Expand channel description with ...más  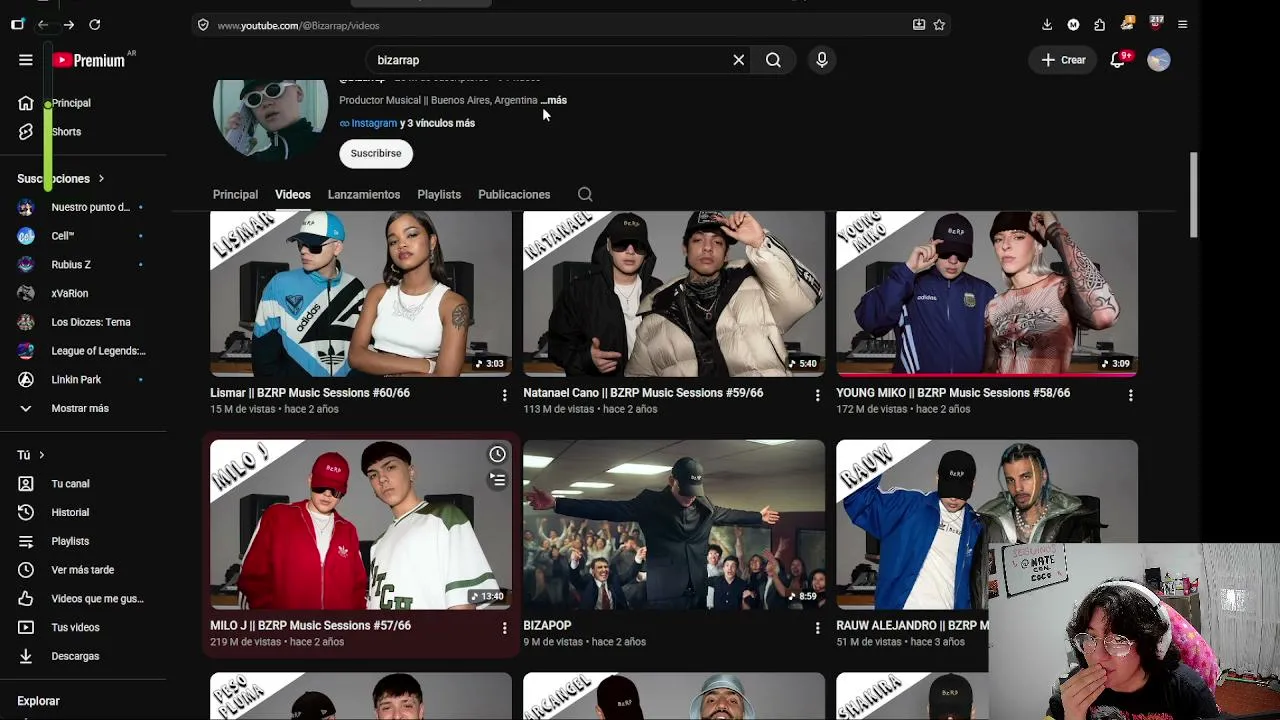click(x=554, y=100)
